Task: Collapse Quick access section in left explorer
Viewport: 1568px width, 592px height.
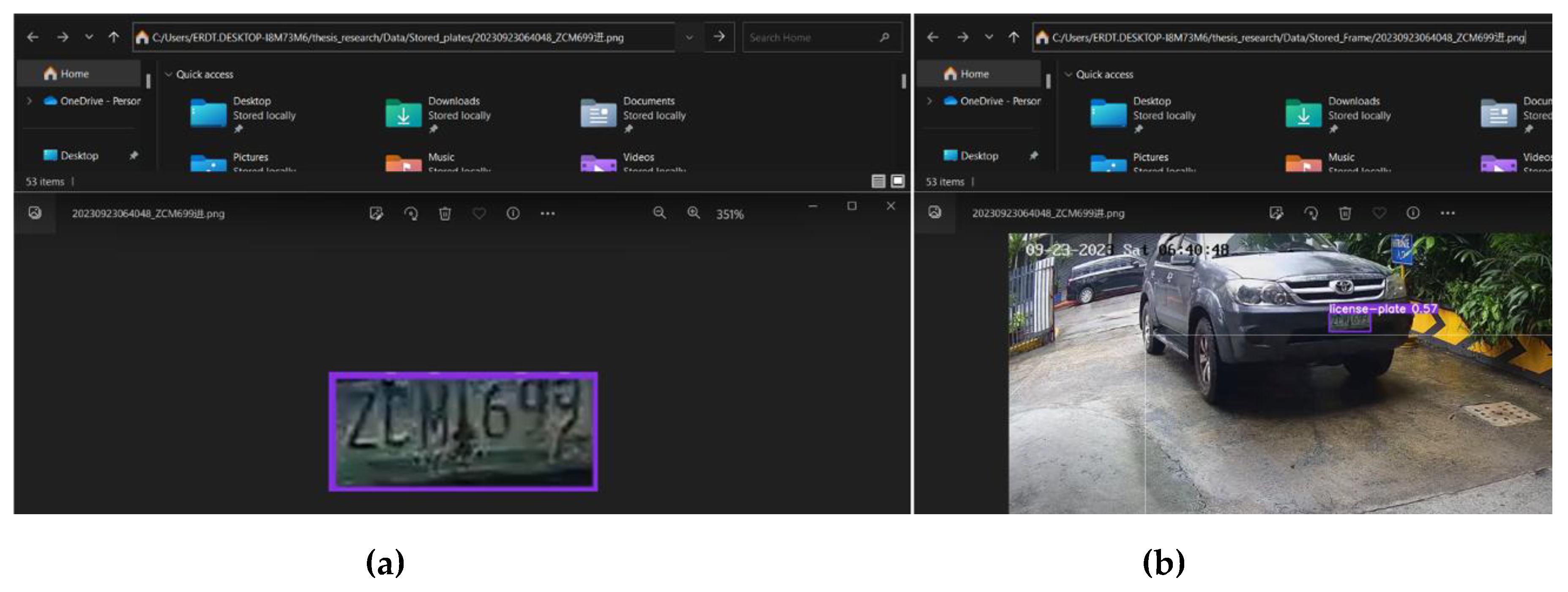Action: (x=169, y=74)
